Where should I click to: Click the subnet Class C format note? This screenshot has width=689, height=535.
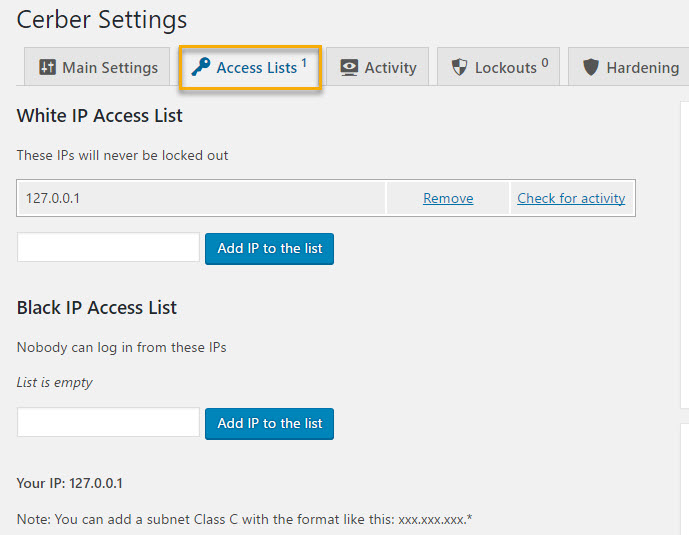coord(244,519)
